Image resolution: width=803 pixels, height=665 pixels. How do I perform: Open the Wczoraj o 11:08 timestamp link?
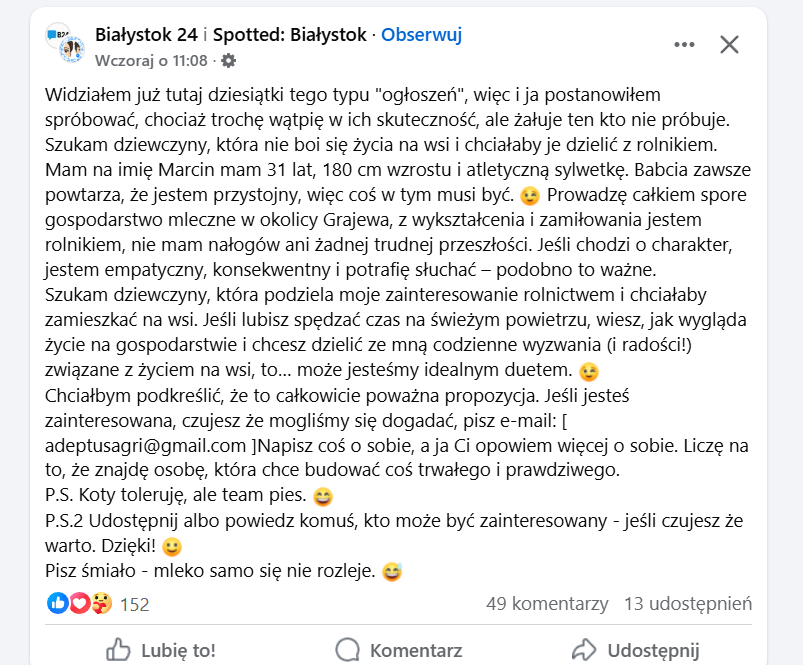[151, 60]
